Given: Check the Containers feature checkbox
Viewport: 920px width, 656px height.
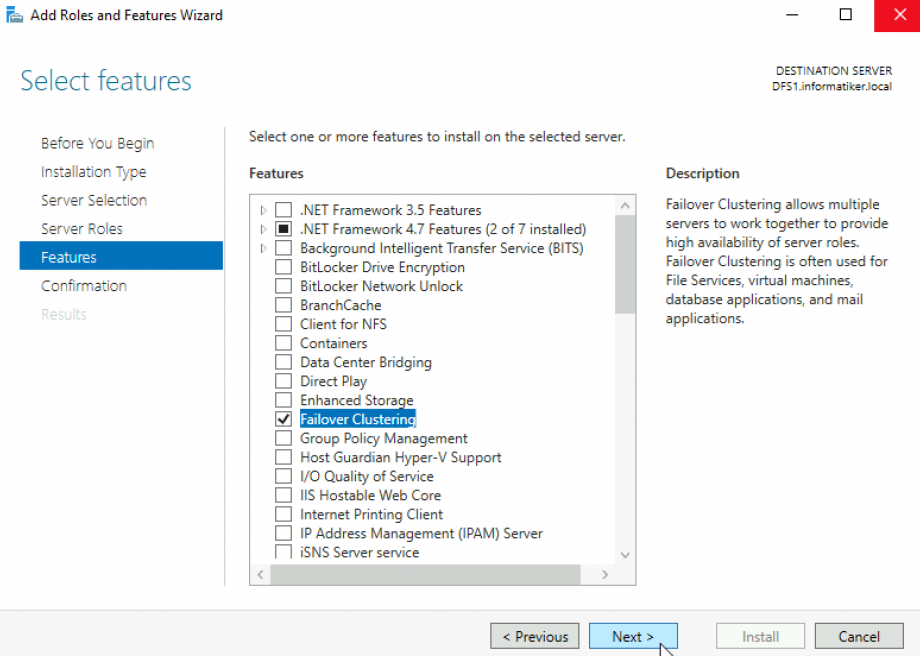Looking at the screenshot, I should point(283,343).
